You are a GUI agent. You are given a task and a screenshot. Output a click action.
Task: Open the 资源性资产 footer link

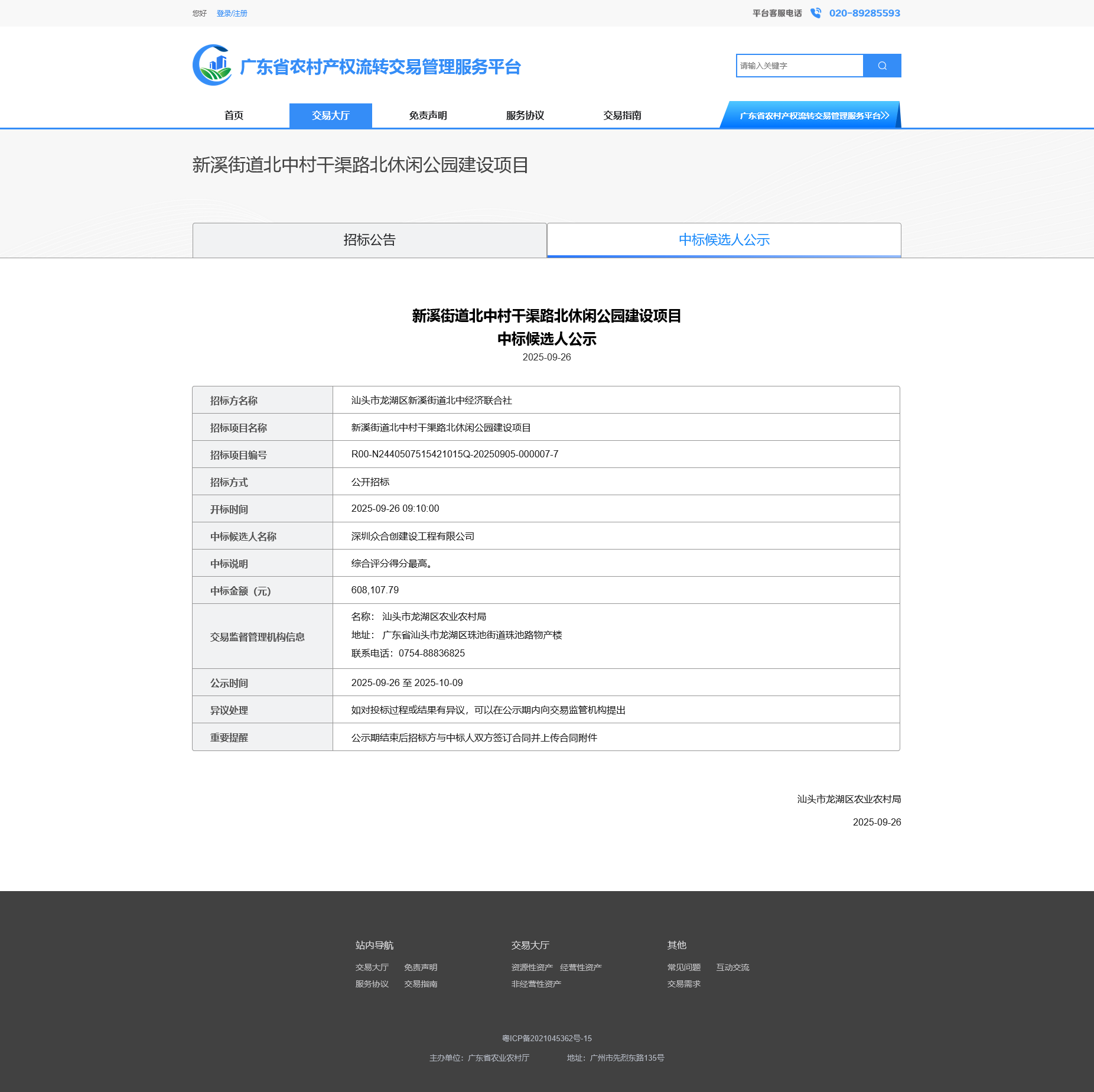click(531, 967)
